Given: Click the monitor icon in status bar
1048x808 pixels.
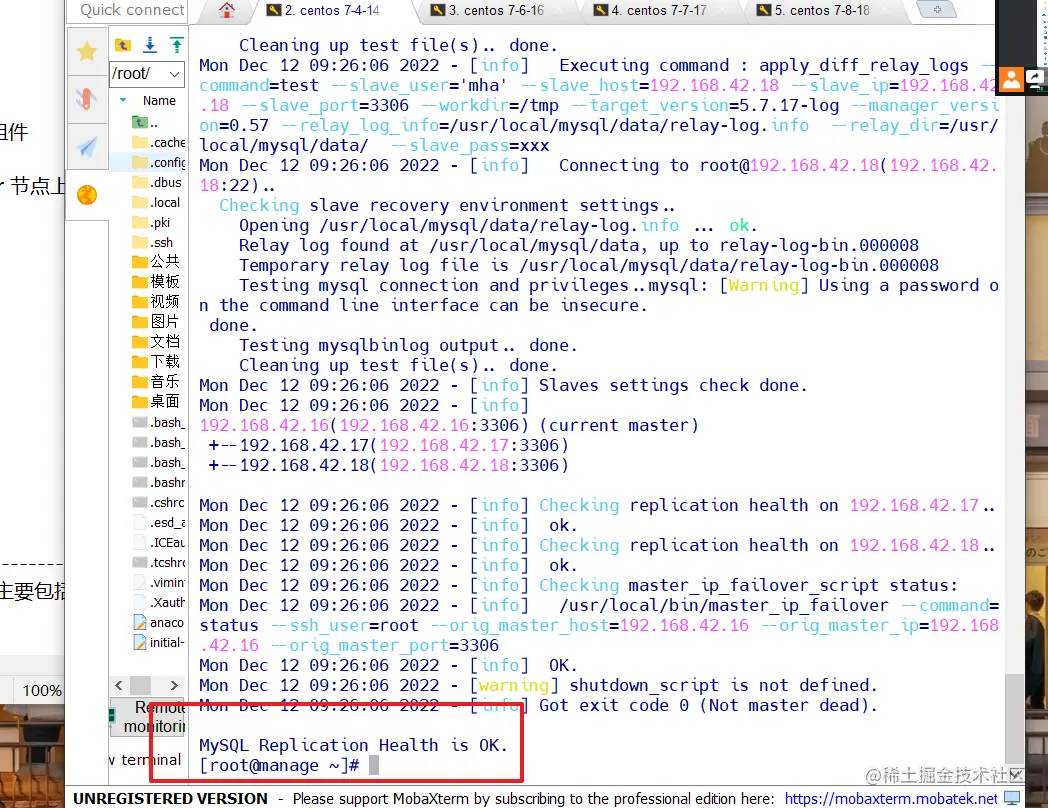Looking at the screenshot, I should 1012,798.
